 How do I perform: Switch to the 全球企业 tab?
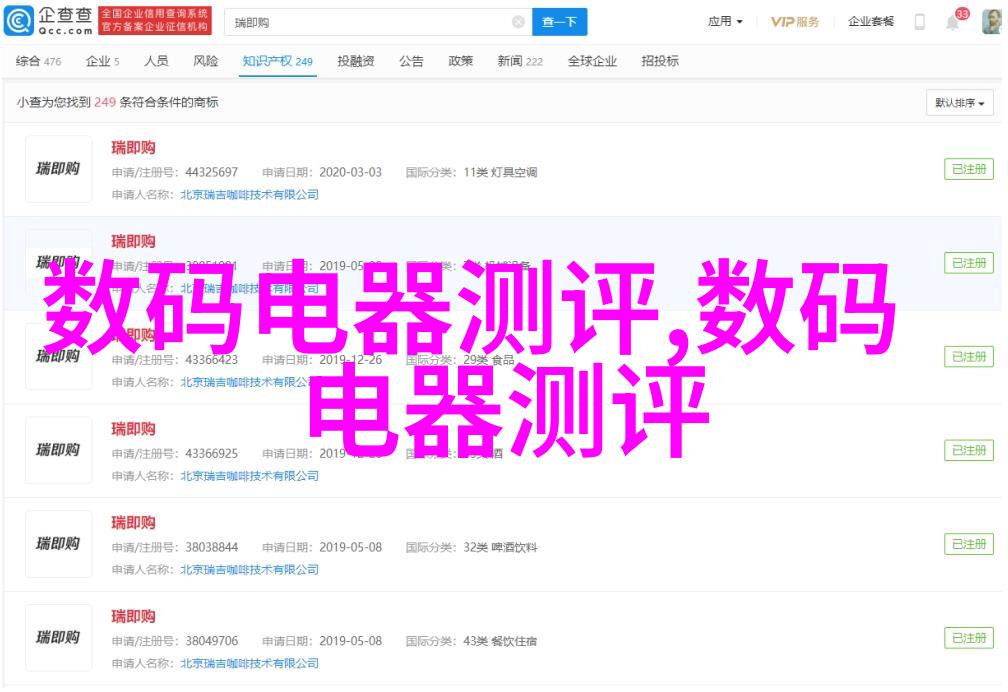592,61
